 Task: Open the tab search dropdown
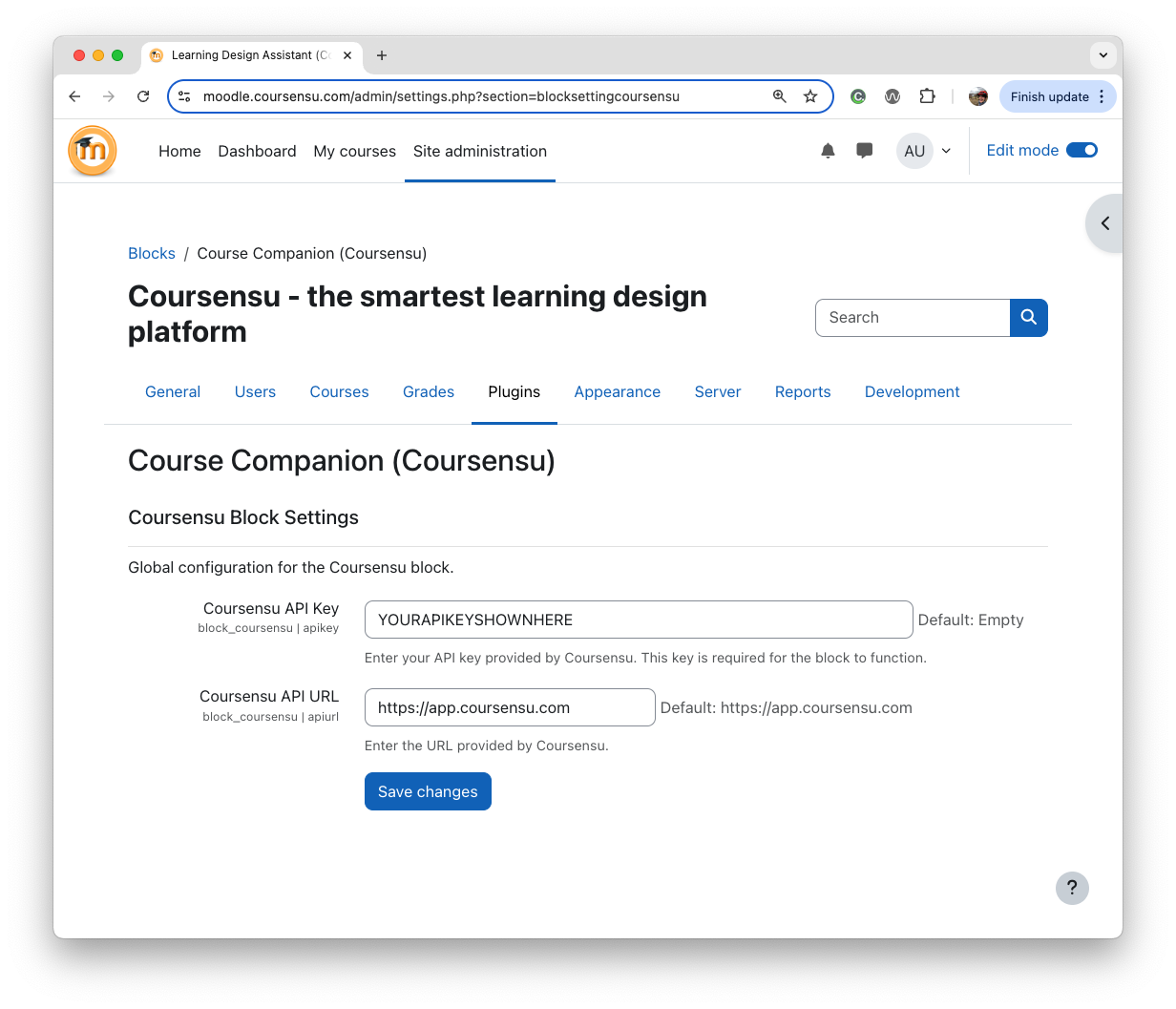pos(1103,55)
